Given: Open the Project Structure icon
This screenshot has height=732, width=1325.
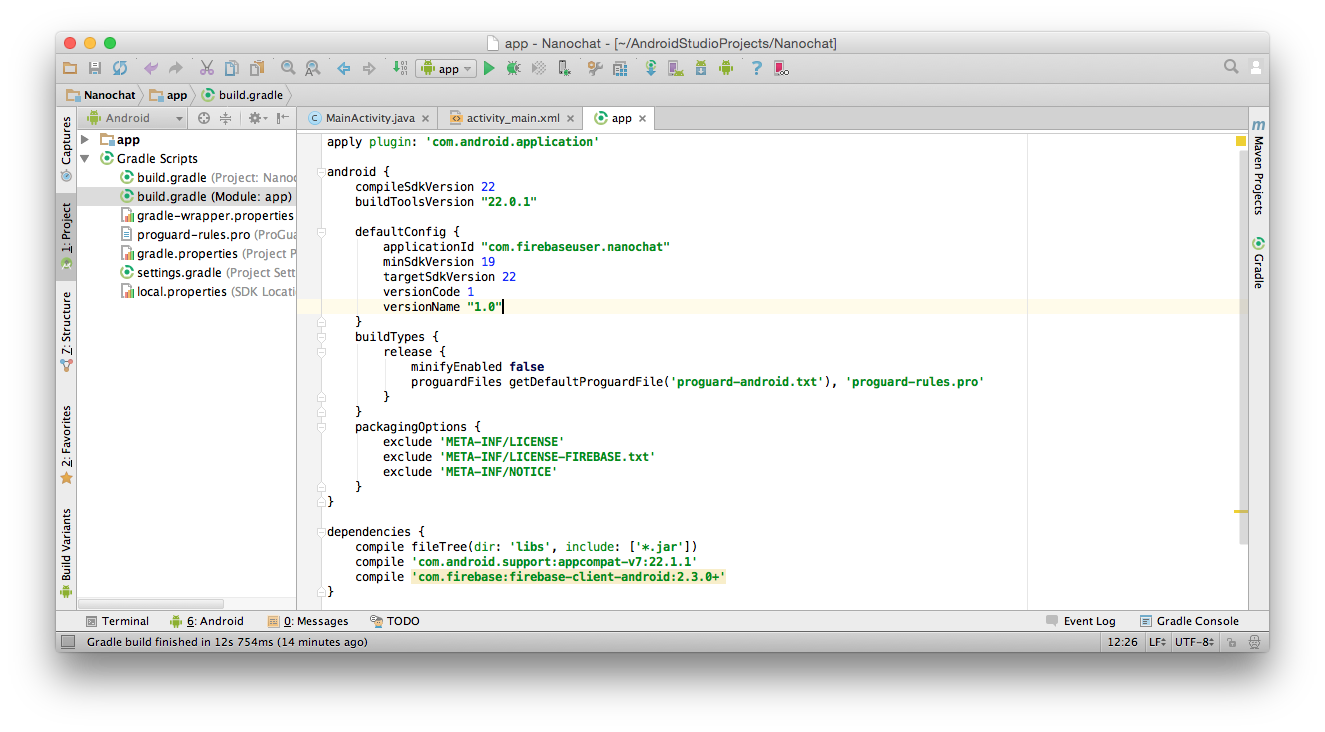Looking at the screenshot, I should [x=620, y=68].
